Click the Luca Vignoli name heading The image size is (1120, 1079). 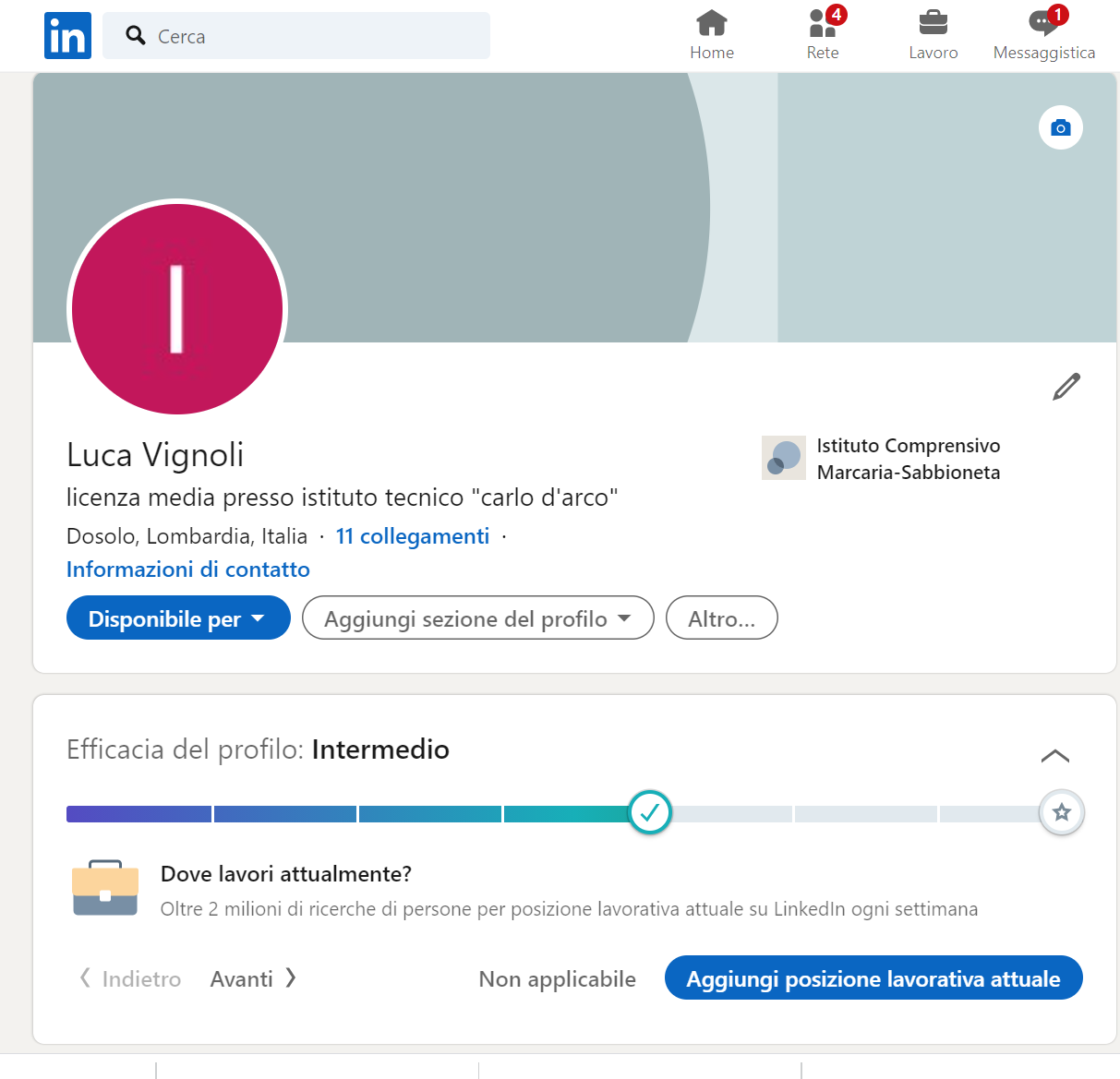(155, 455)
